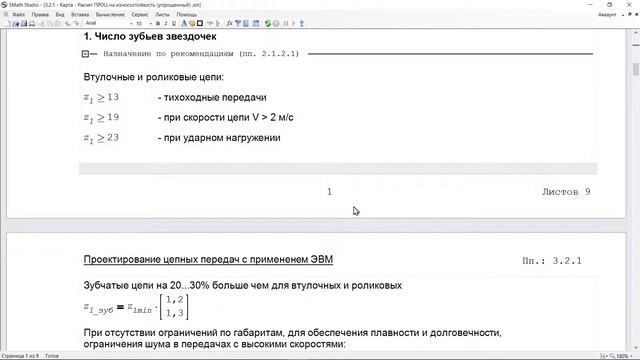
Task: Click the vertical scrollbar thumb
Action: click(636, 69)
